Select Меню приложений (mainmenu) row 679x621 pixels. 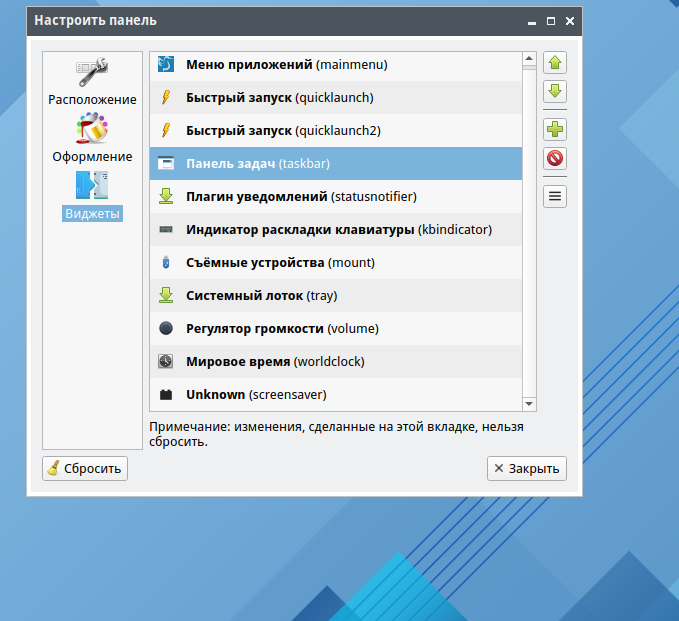pos(336,65)
